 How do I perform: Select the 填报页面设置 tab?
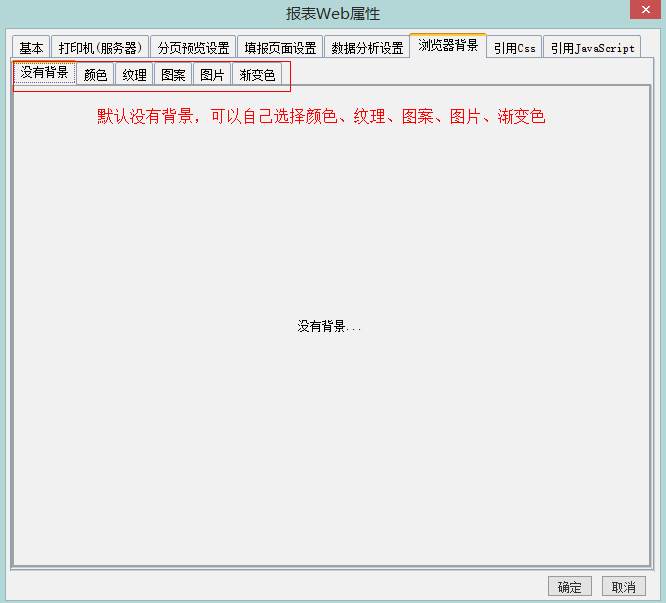(x=280, y=47)
